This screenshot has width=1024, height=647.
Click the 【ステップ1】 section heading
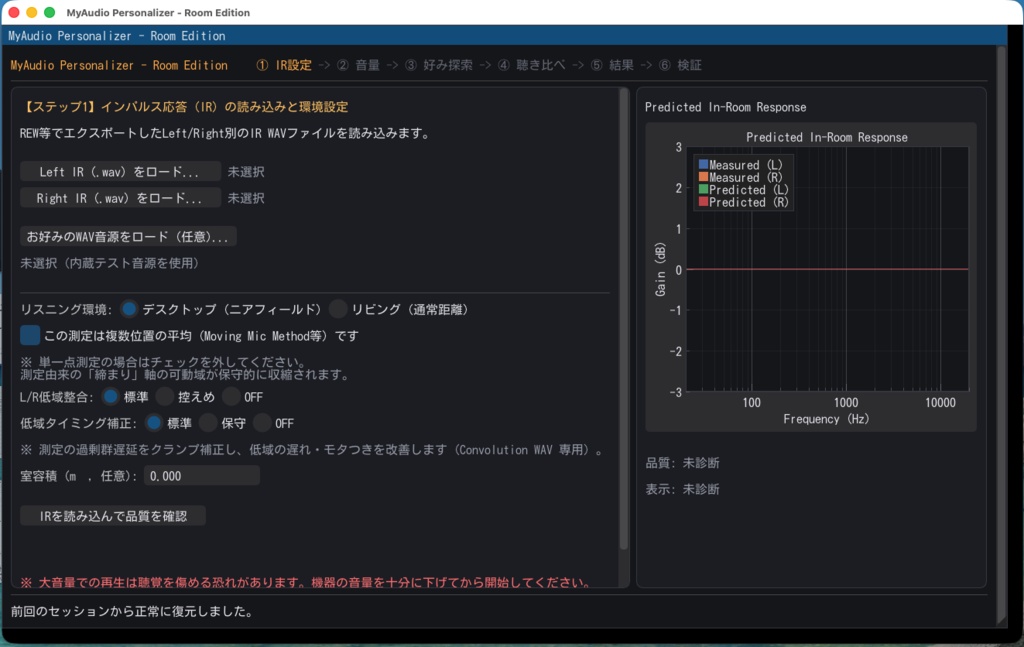coord(185,106)
